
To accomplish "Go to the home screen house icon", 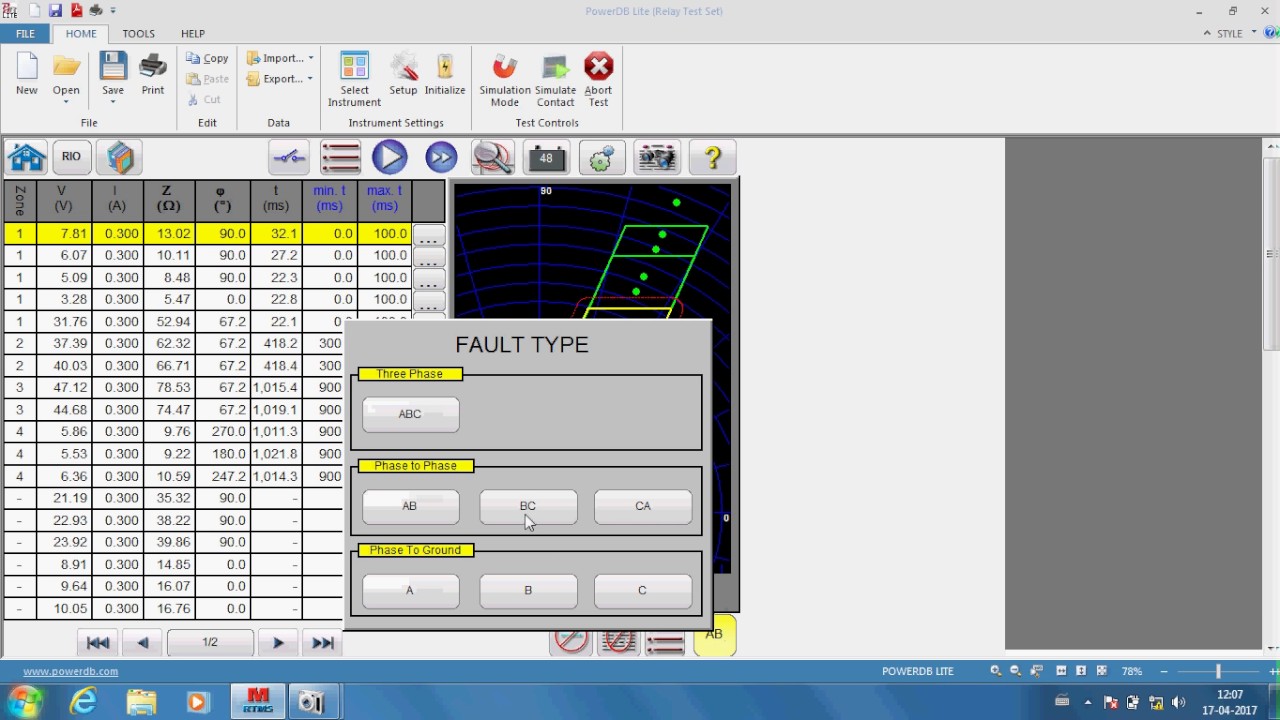I will coord(26,157).
